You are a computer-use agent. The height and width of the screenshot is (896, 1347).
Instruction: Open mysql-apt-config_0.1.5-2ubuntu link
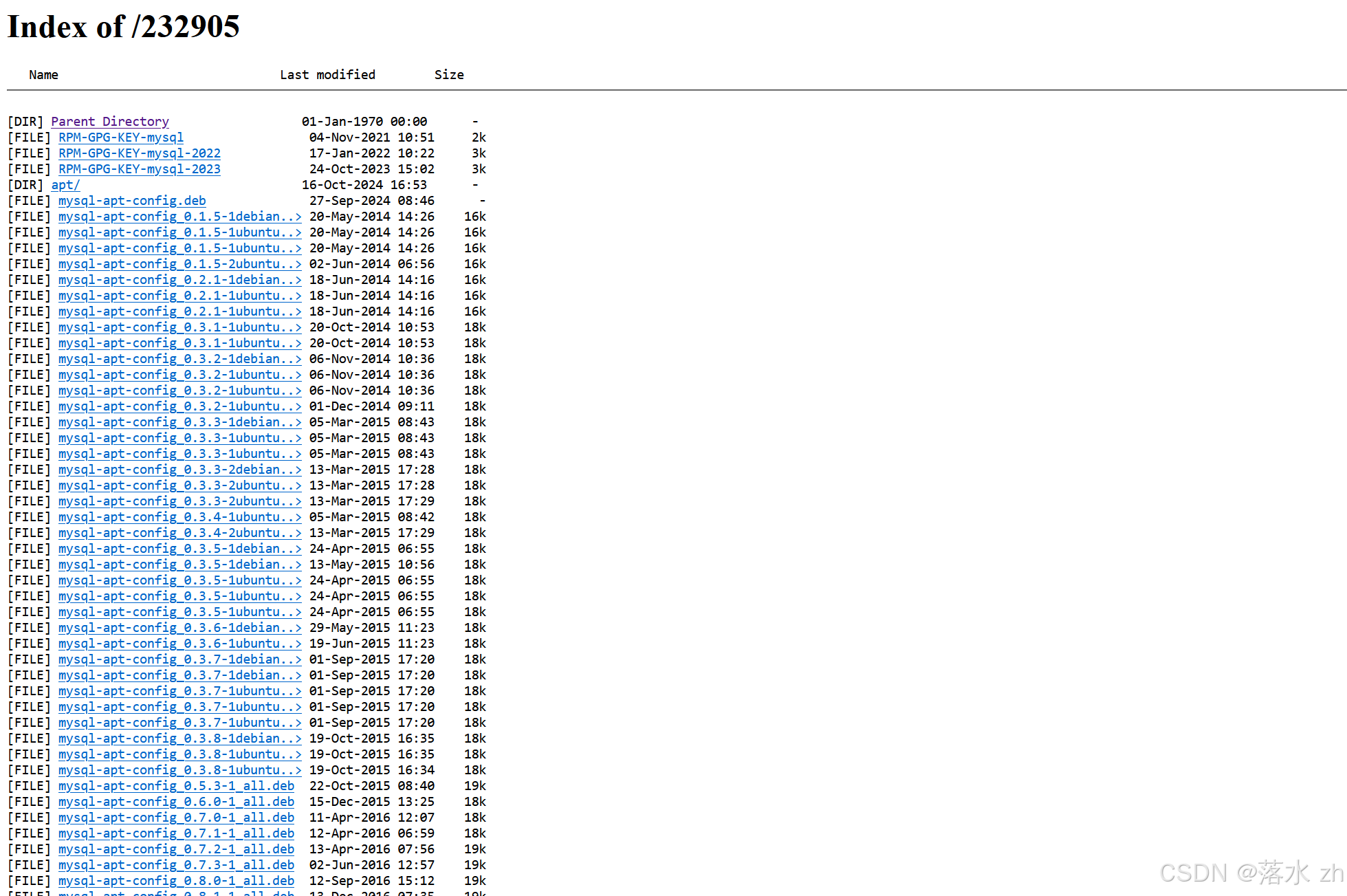point(179,264)
